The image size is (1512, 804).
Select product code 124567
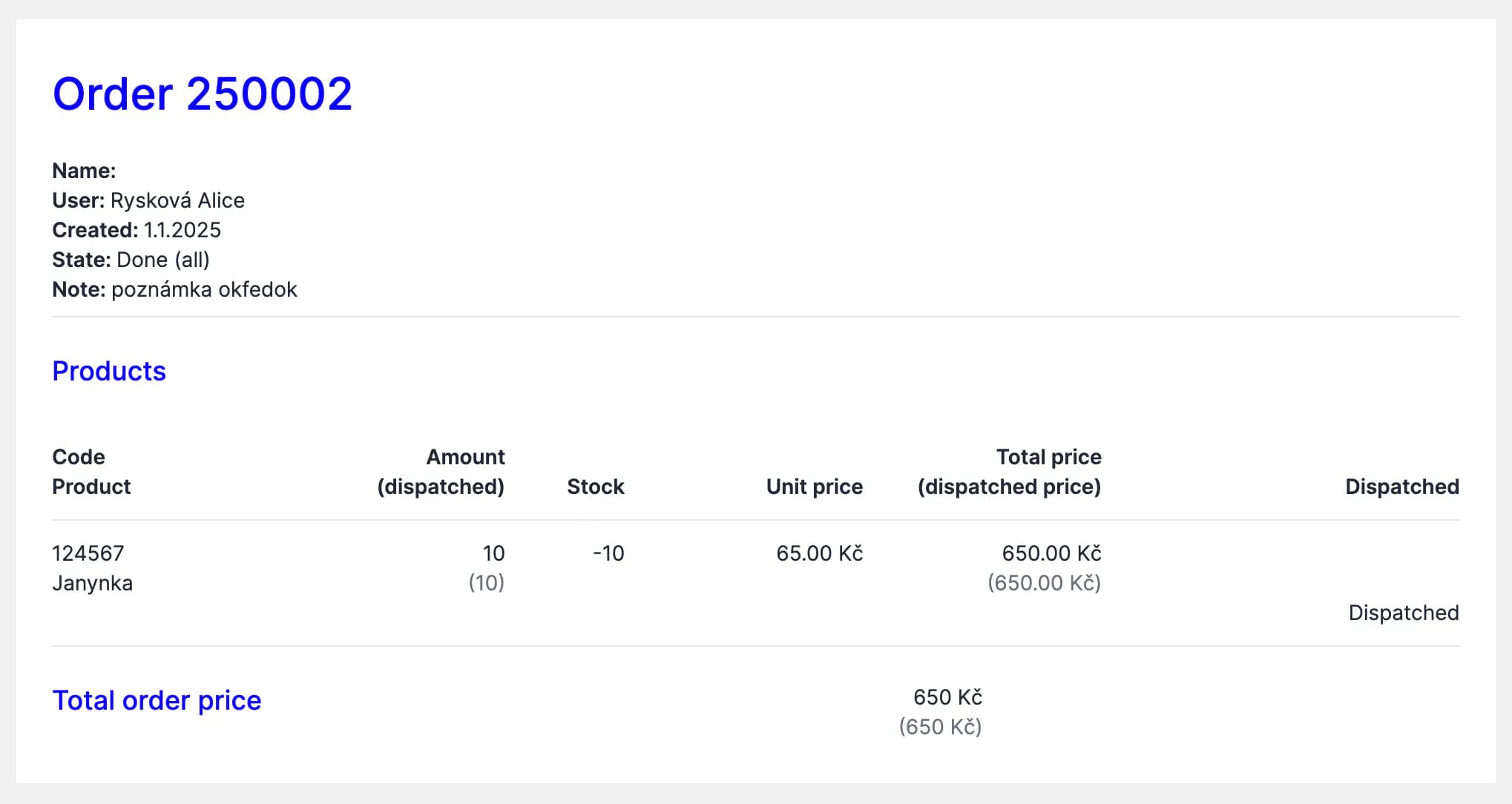tap(88, 553)
